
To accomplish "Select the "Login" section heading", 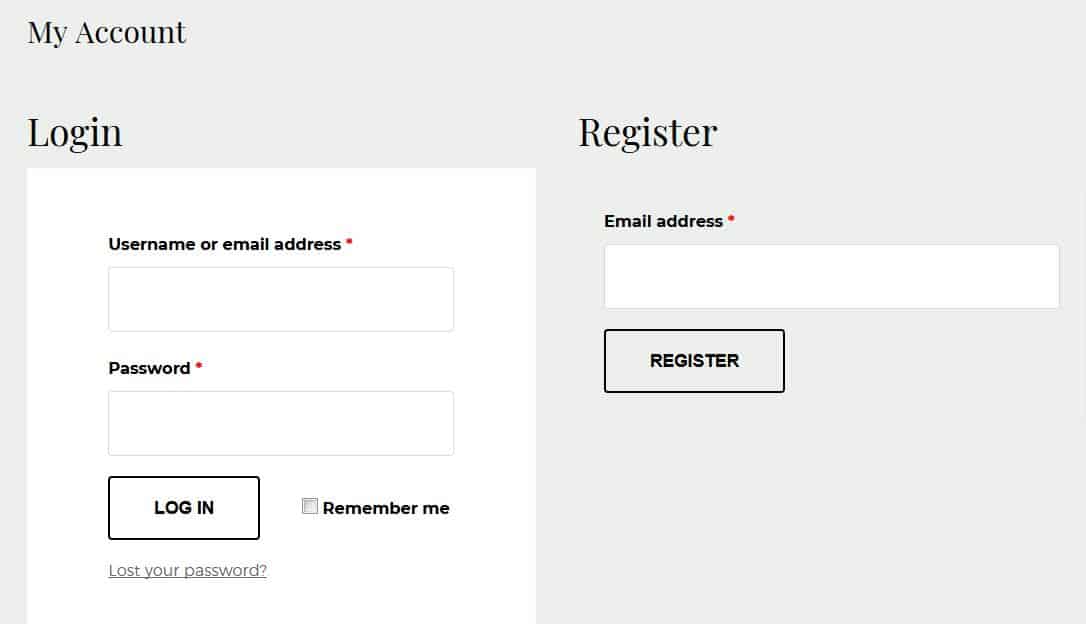I will tap(75, 132).
